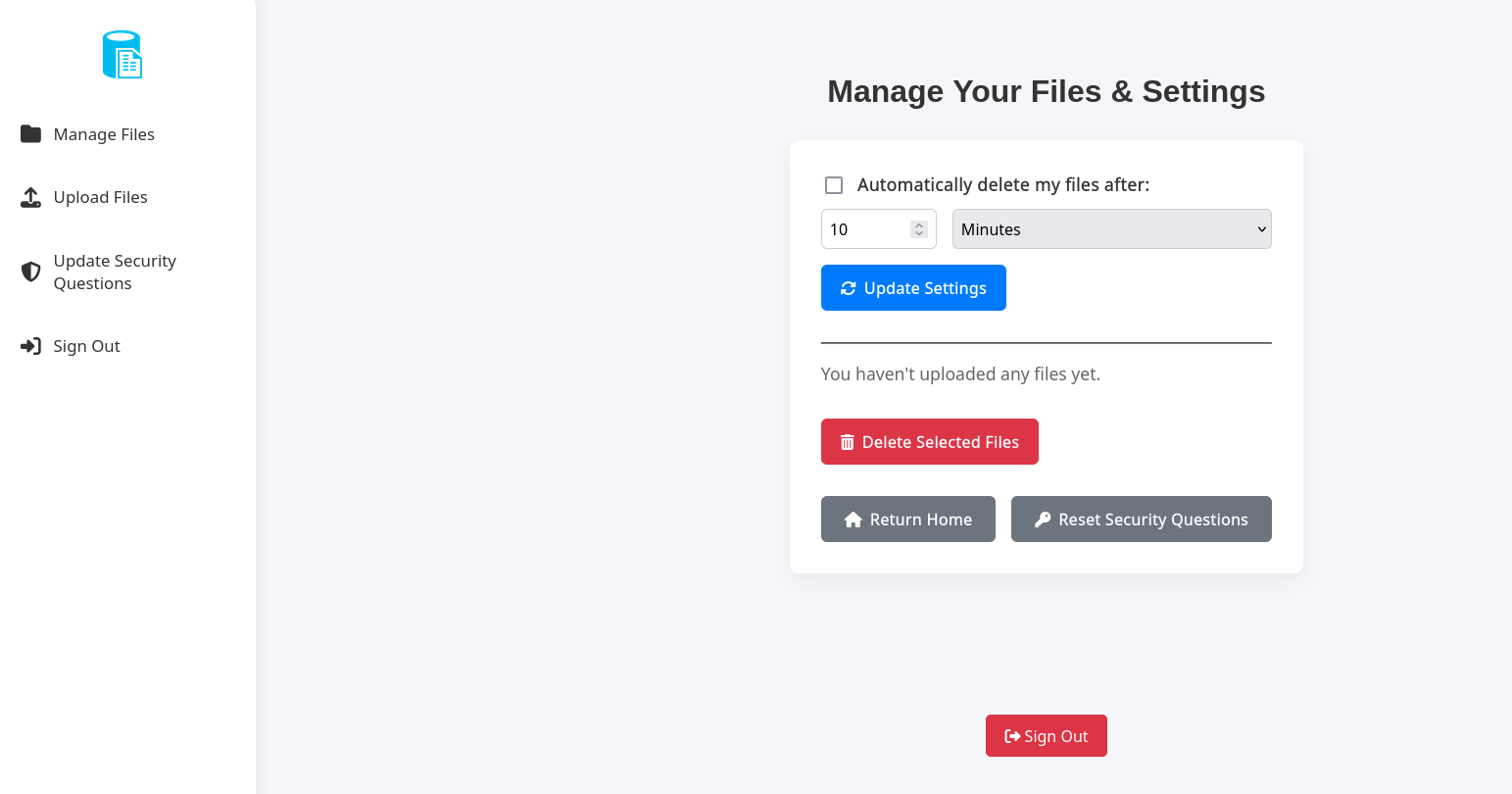Increase the auto-delete number with up arrow
The image size is (1512, 794).
click(919, 224)
